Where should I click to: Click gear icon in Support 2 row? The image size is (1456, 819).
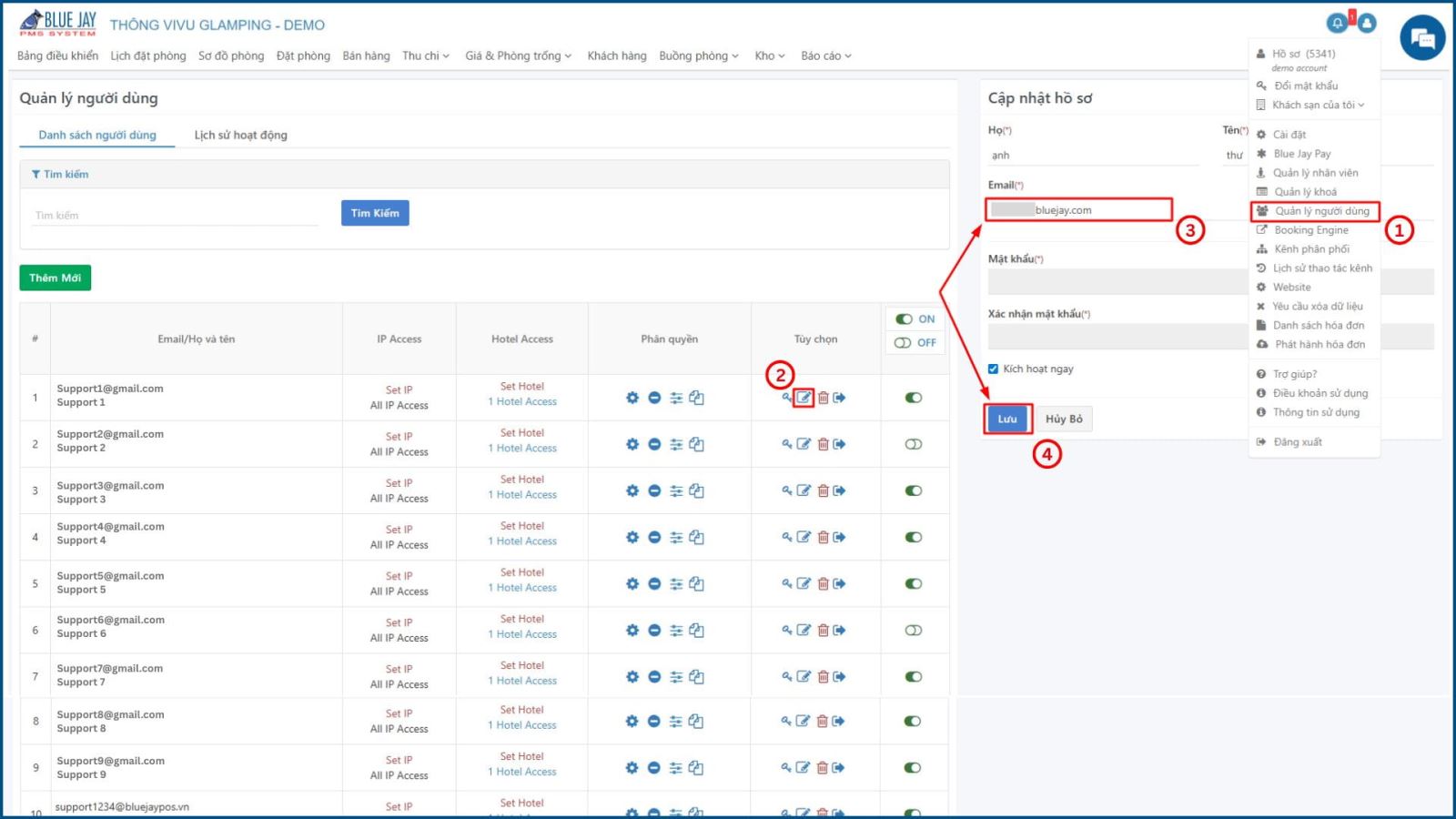pyautogui.click(x=632, y=444)
